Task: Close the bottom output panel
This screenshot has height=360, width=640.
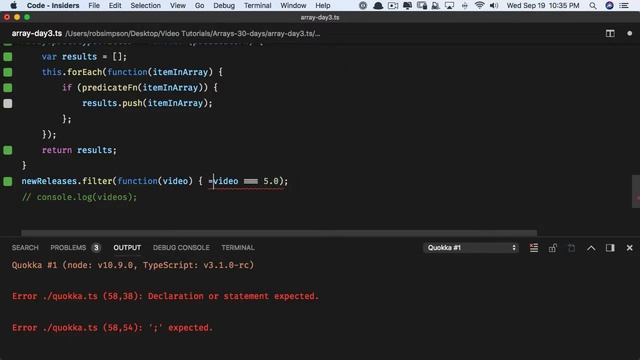Action: pyautogui.click(x=629, y=248)
